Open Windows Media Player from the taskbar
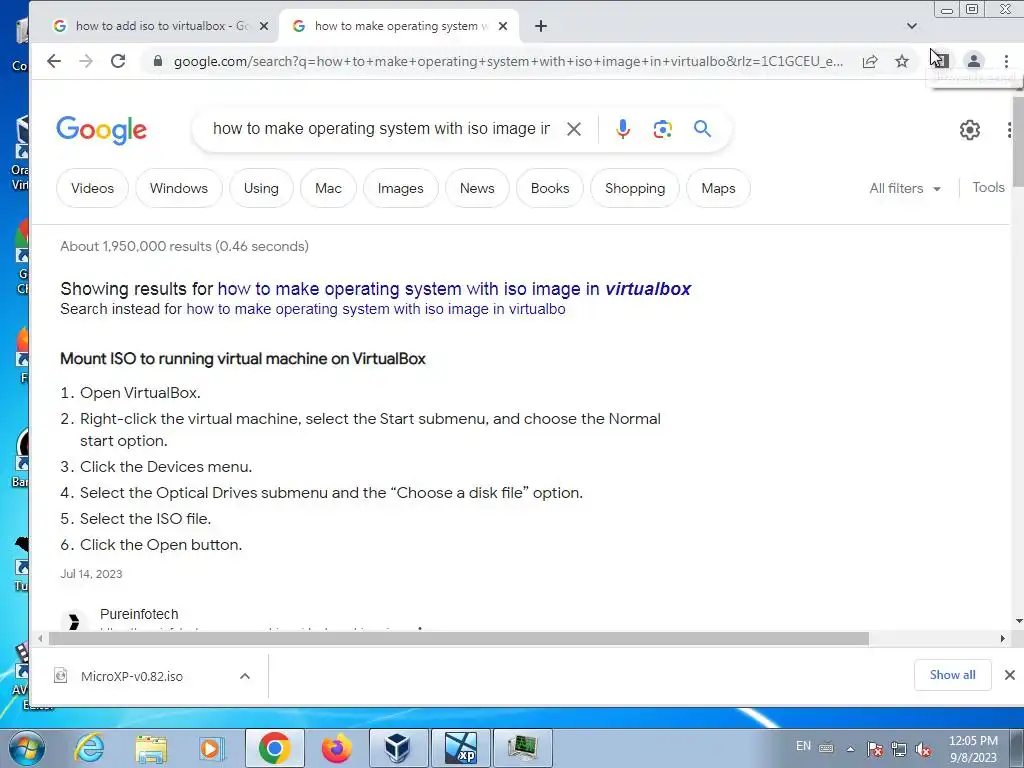Screen dimensions: 1024x768 pos(212,748)
